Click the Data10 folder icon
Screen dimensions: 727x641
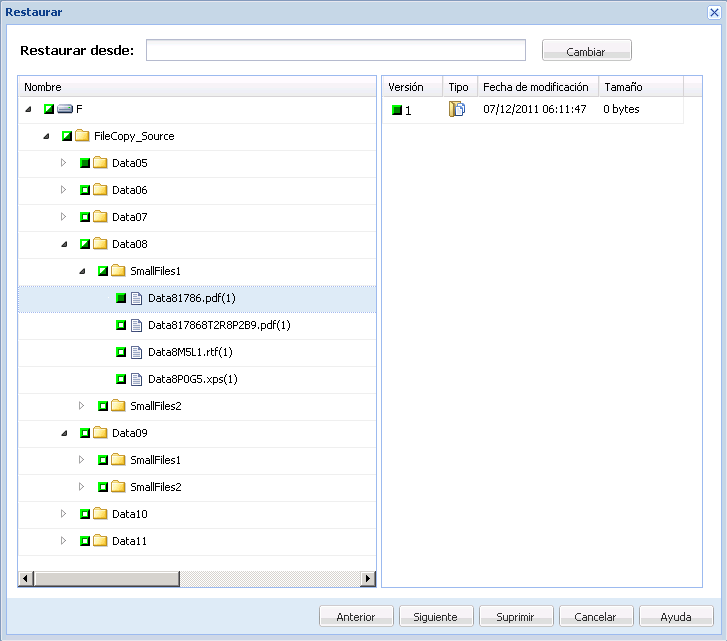tap(100, 514)
